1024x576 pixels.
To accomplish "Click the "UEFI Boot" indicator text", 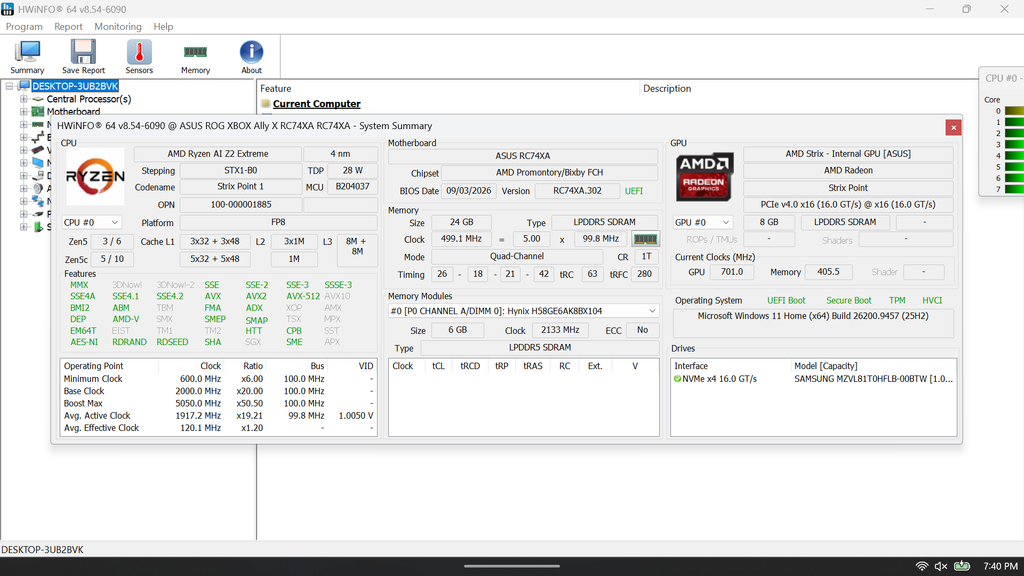I will (786, 300).
